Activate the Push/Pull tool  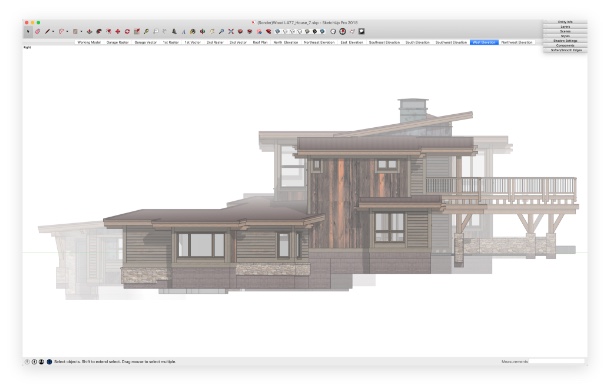89,32
